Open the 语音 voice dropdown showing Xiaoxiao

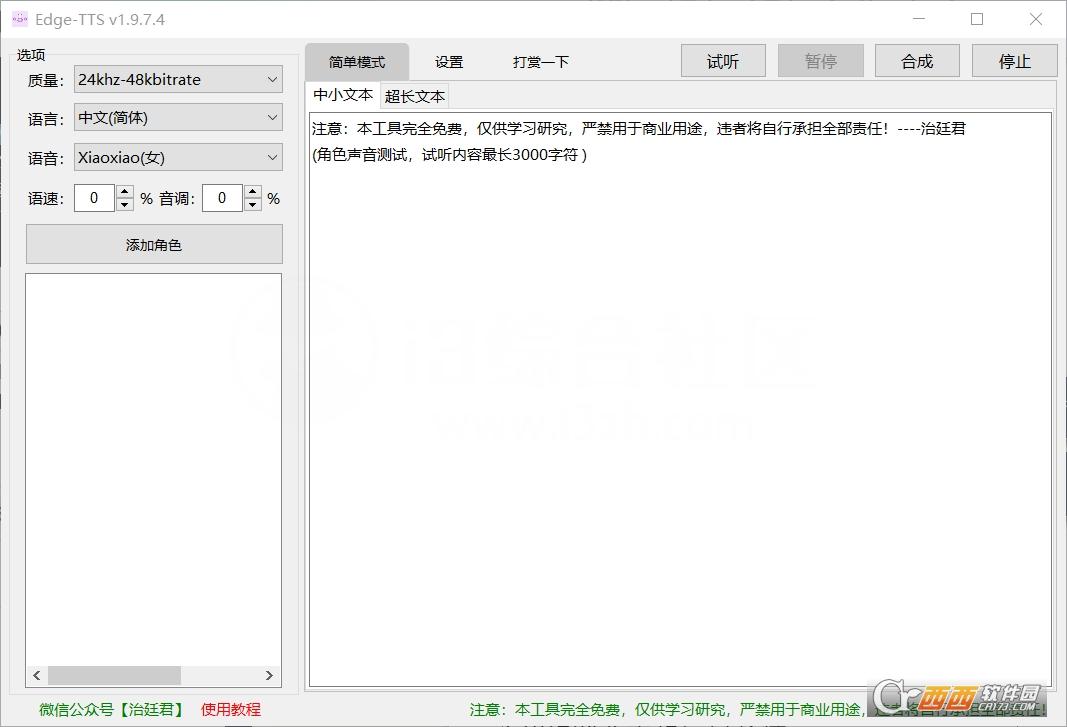[x=178, y=157]
